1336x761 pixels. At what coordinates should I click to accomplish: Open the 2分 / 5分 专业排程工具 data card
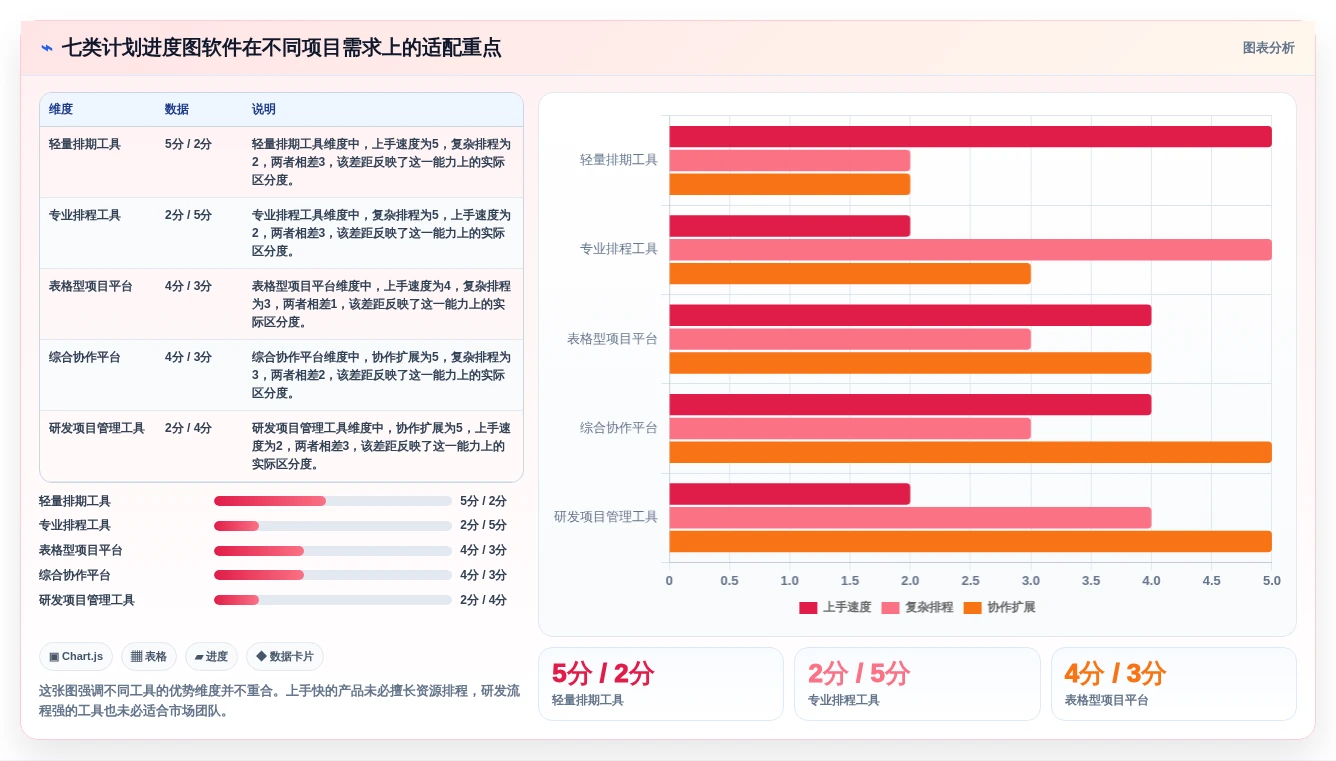coord(917,684)
